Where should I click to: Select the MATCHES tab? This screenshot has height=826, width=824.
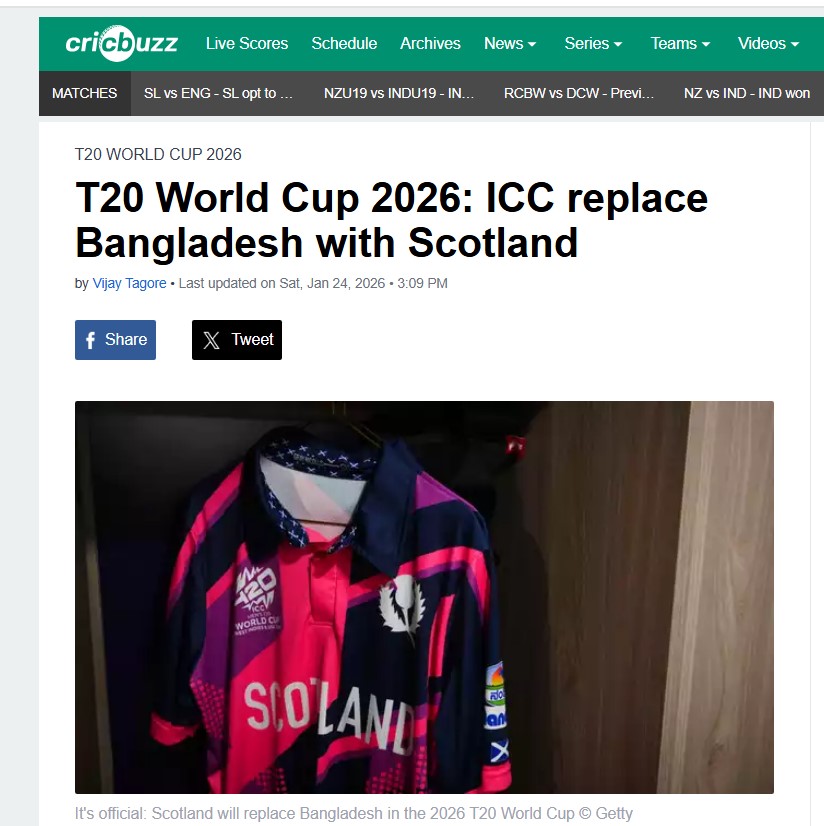coord(84,93)
